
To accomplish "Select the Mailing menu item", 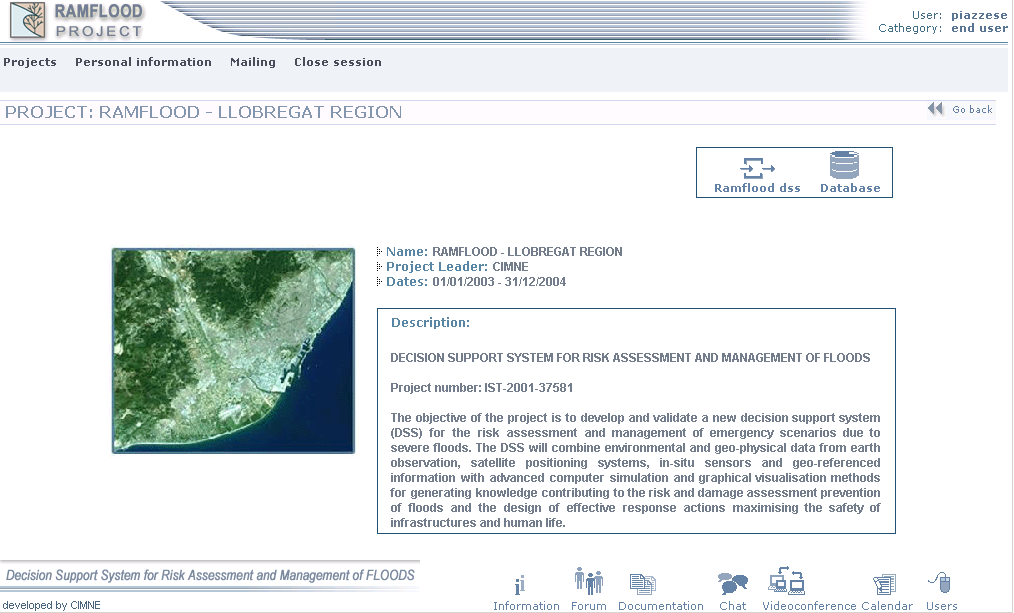I will pos(252,62).
